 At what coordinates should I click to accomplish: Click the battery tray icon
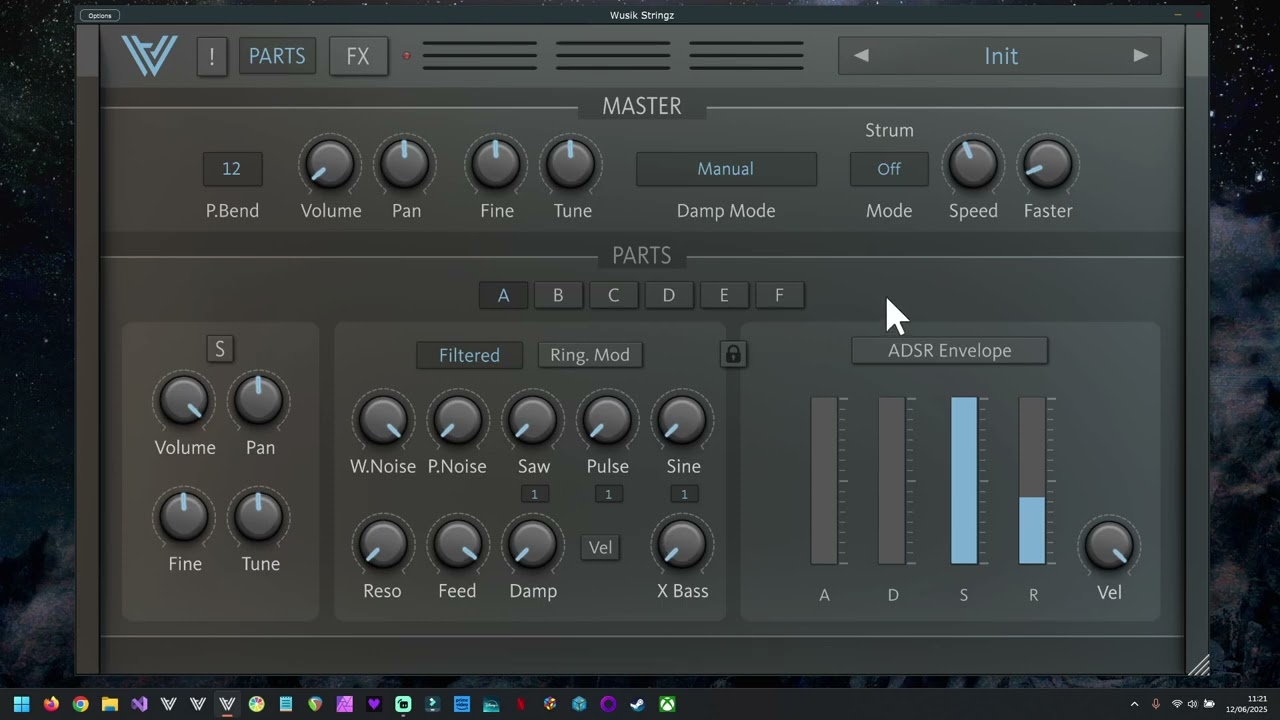tap(1209, 704)
